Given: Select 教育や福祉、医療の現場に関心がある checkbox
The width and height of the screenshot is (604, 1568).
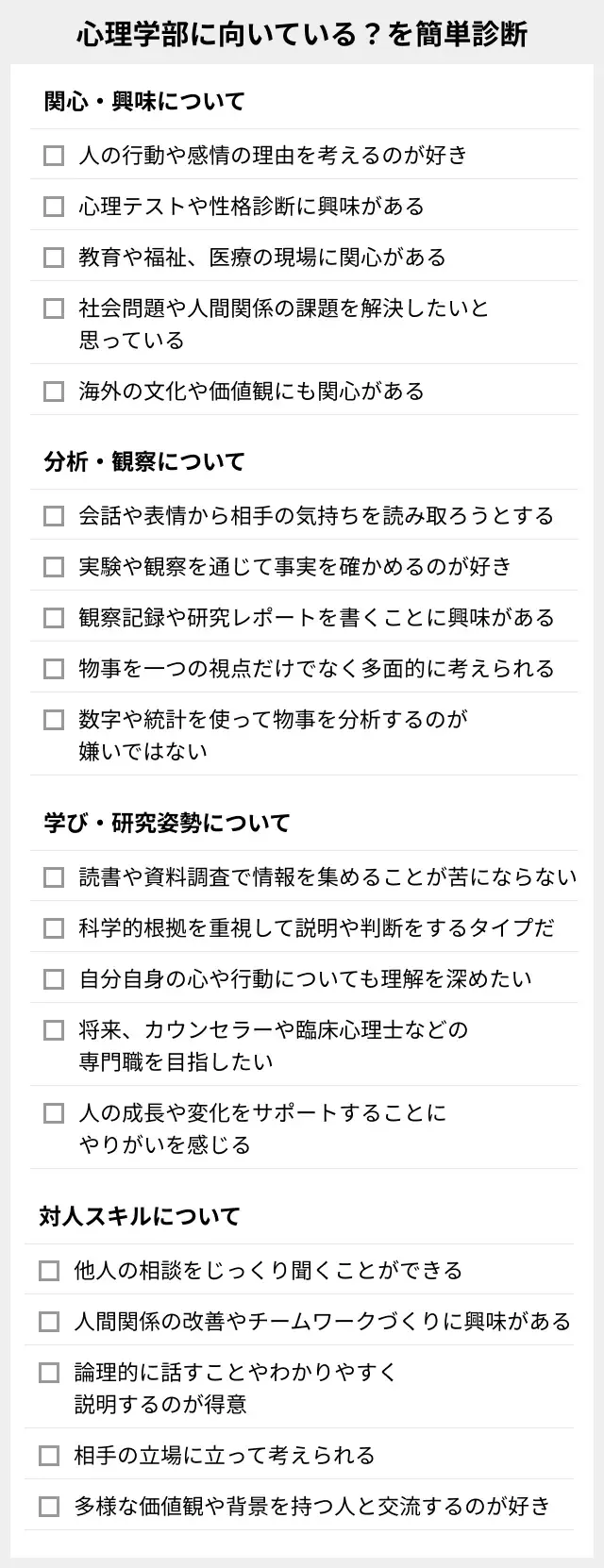Looking at the screenshot, I should (x=54, y=258).
